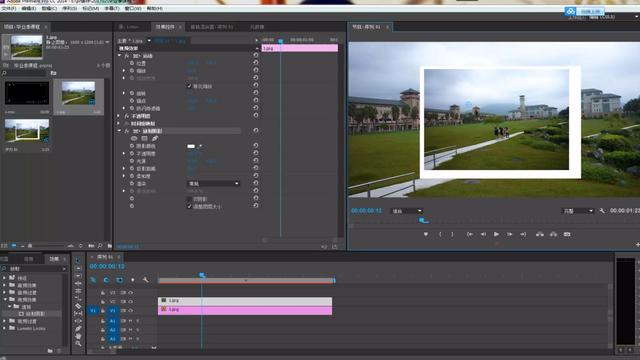Lock the V2 track

(103, 302)
